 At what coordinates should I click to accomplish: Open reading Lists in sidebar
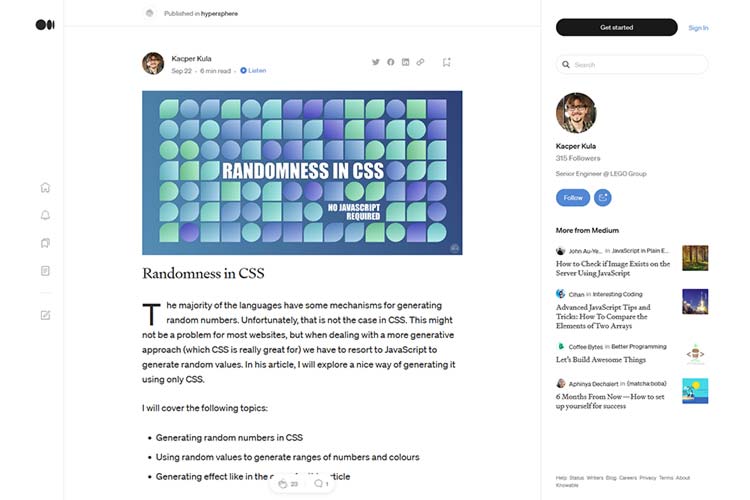45,243
